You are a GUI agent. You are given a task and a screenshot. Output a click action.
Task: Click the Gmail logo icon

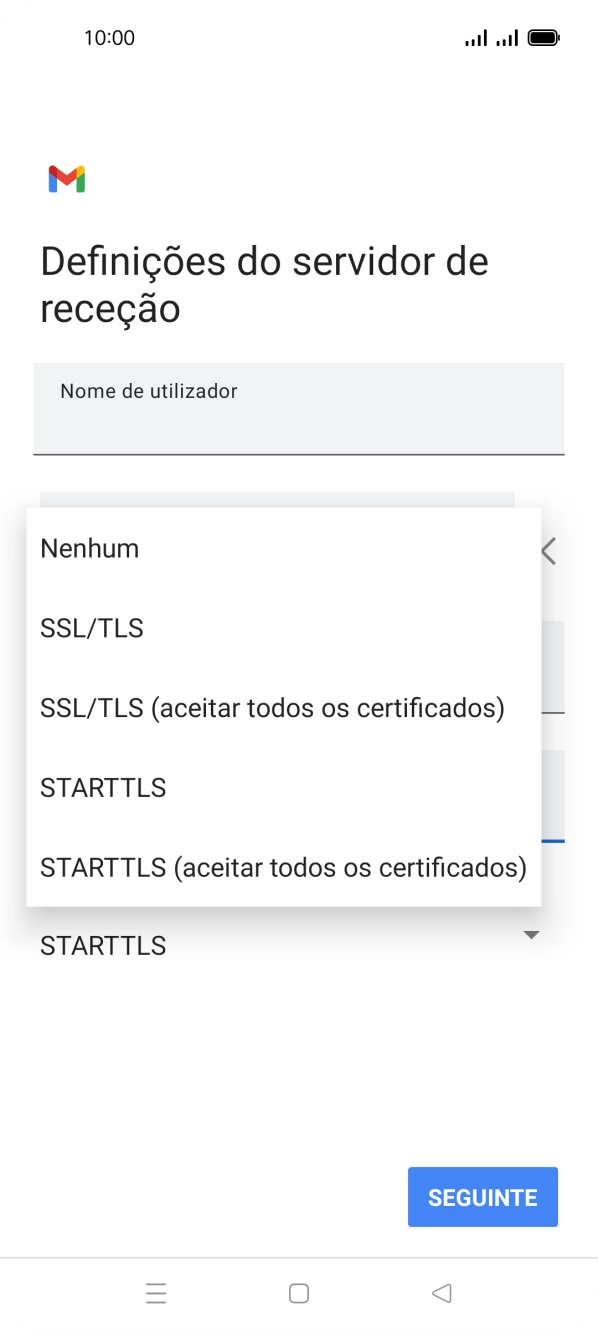coord(66,178)
